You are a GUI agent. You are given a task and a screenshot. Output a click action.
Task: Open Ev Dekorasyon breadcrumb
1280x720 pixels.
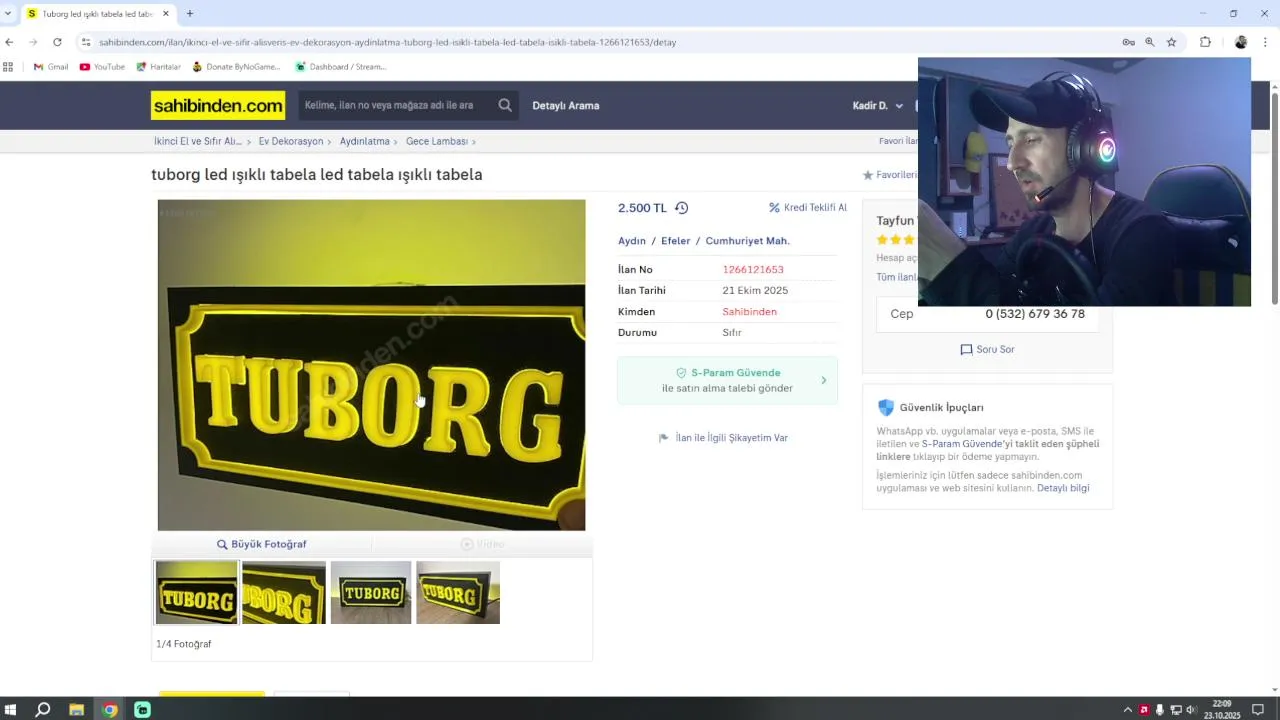pyautogui.click(x=290, y=141)
